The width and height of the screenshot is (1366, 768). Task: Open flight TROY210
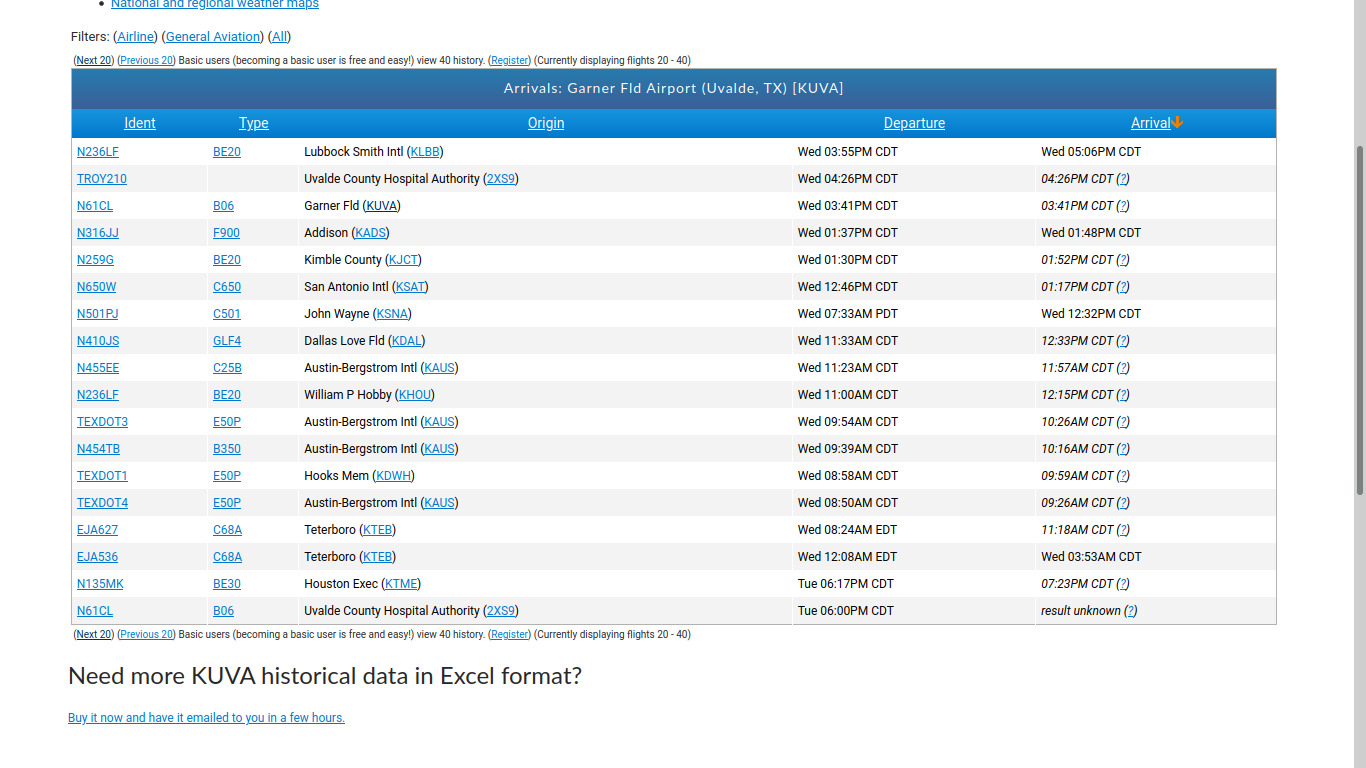[102, 179]
